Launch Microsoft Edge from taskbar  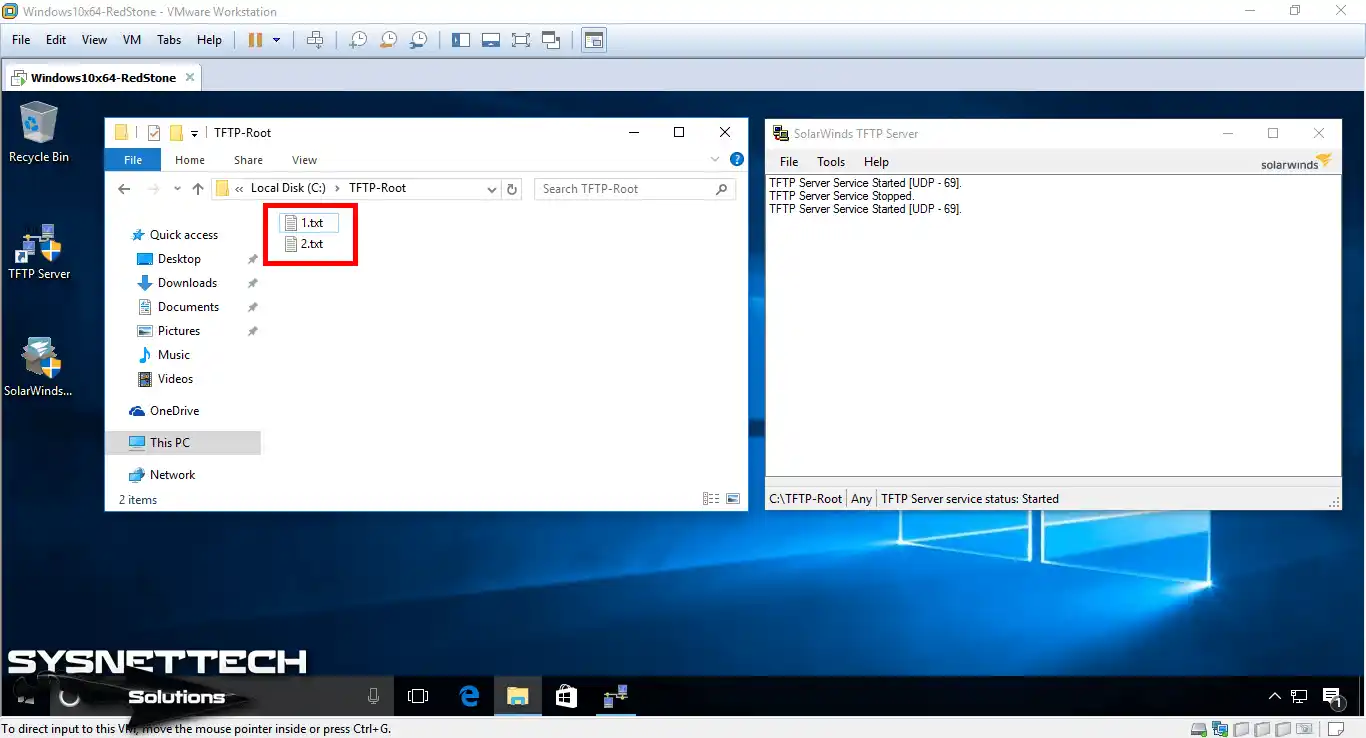tap(469, 697)
